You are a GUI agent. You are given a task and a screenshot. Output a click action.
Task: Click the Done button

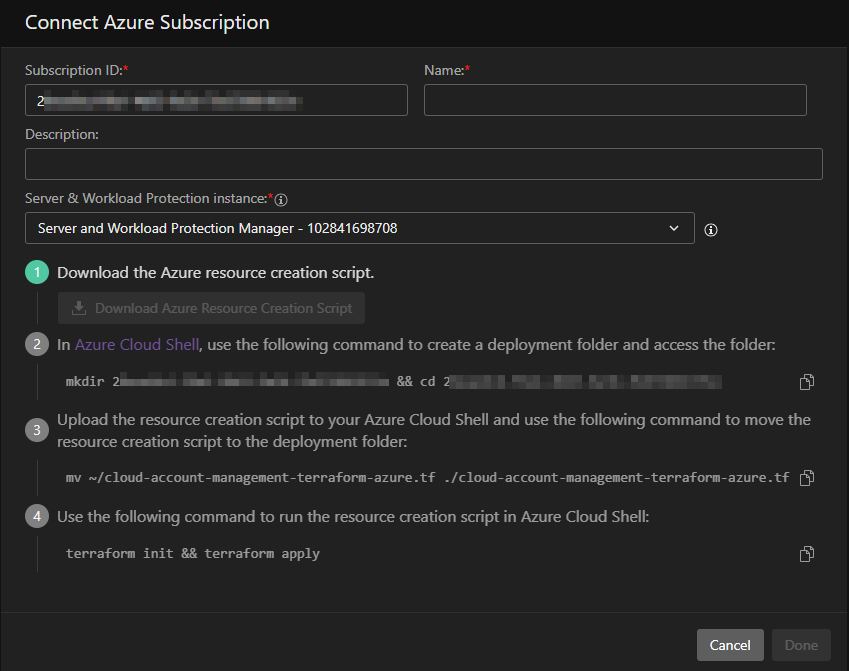tap(801, 645)
